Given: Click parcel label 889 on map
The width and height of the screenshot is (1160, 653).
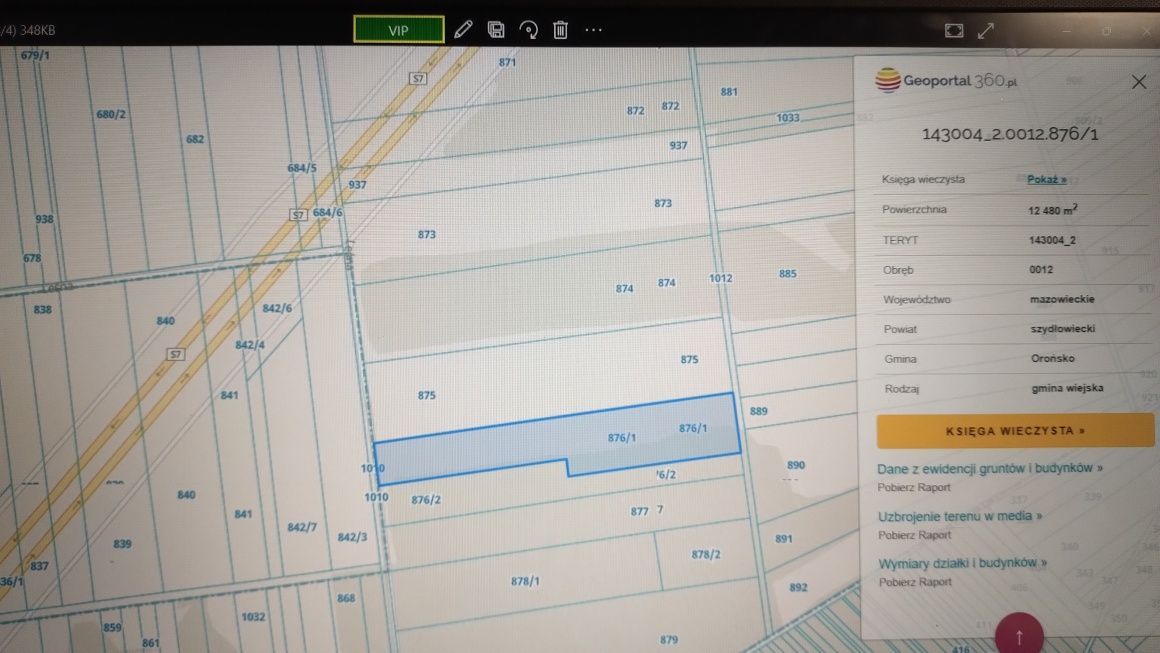Looking at the screenshot, I should coord(759,411).
